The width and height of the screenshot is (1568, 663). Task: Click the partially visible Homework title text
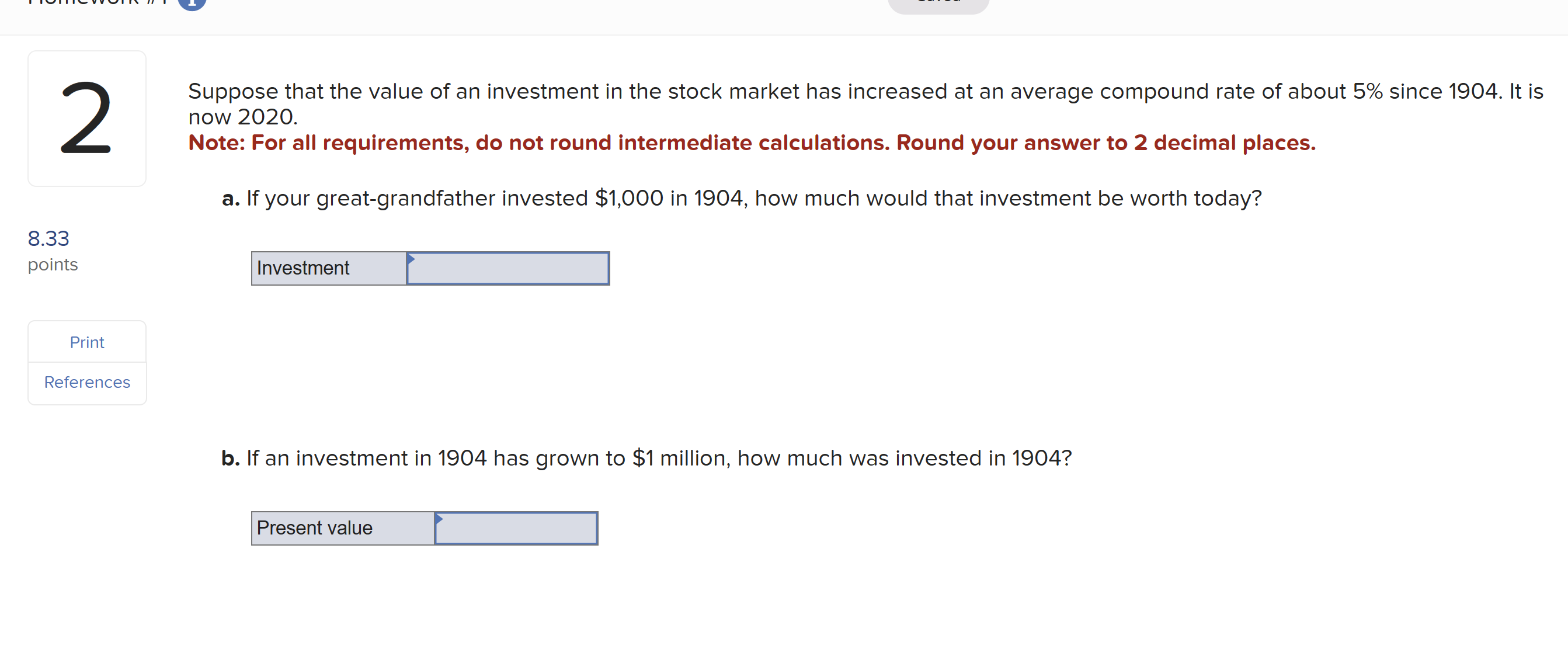tap(98, 3)
